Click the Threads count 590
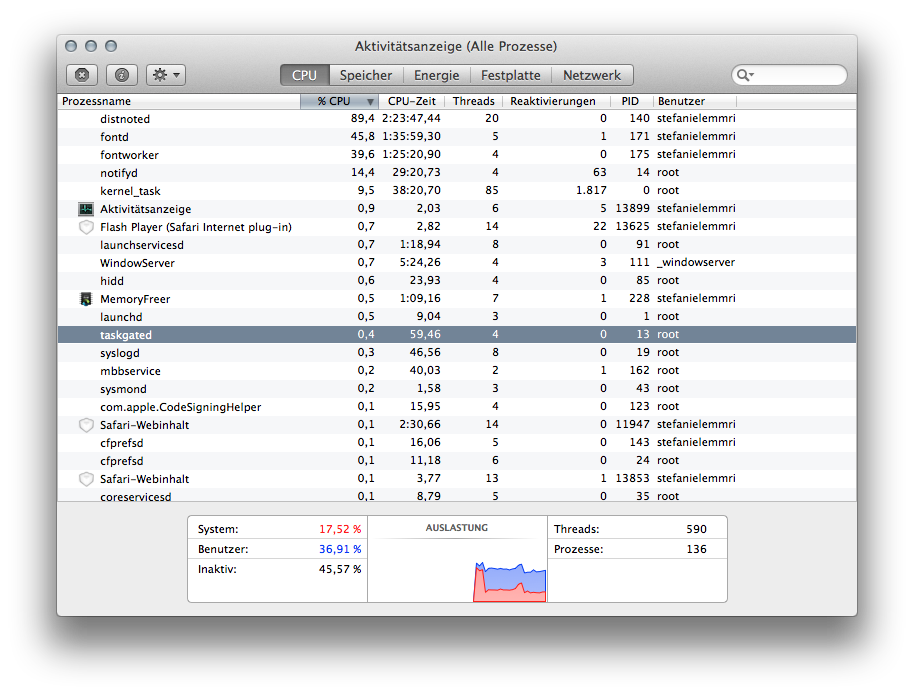 coord(696,529)
